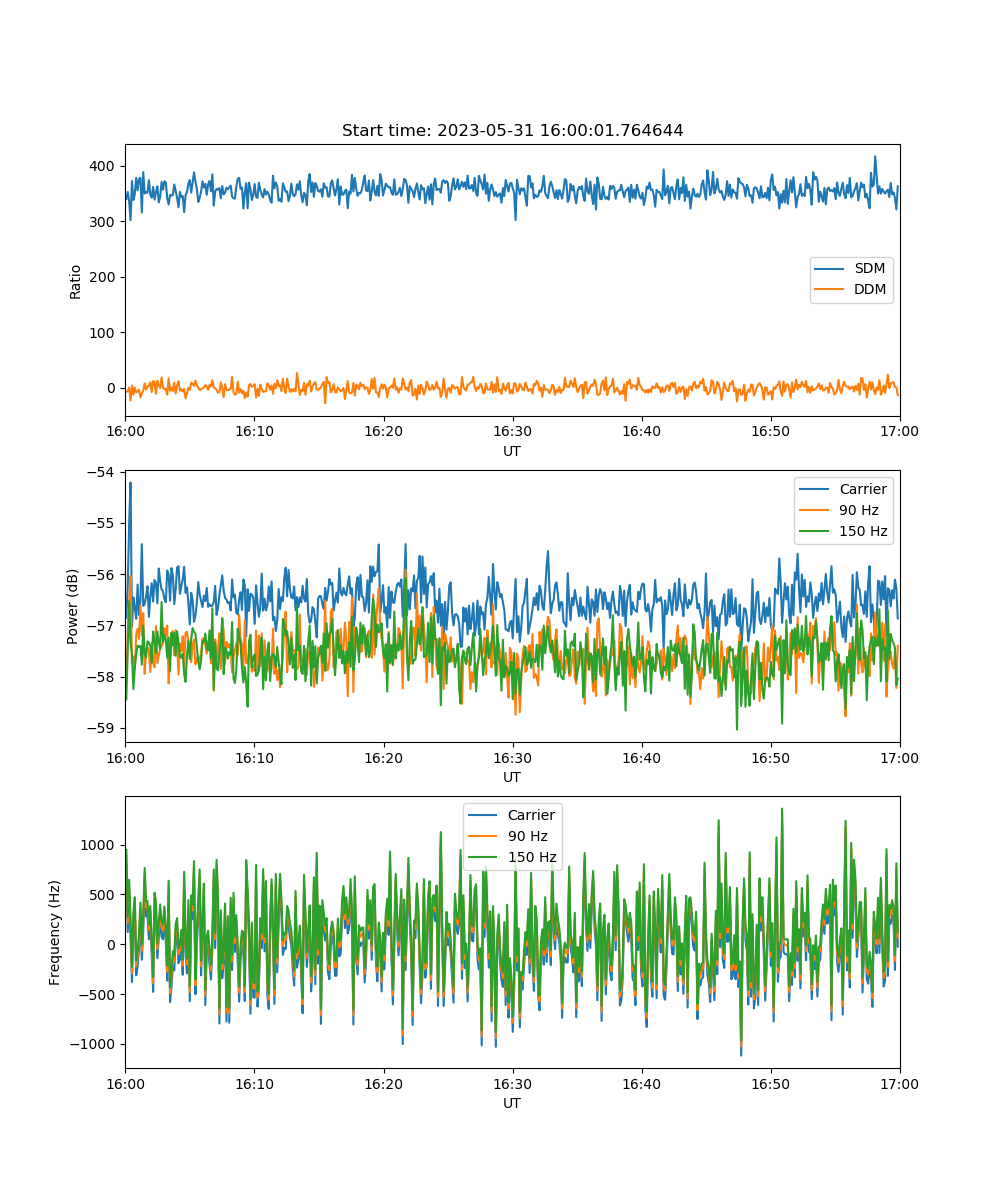This screenshot has height=1200, width=1000.
Task: Click the 16:40 tick under the Power plot
Action: coord(642,757)
